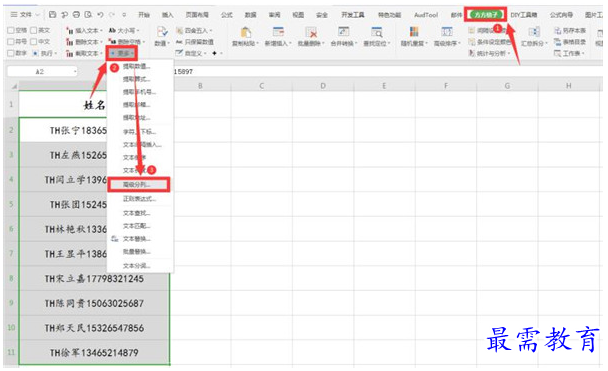Click the 表格目录 button
The height and width of the screenshot is (371, 608).
(x=570, y=41)
